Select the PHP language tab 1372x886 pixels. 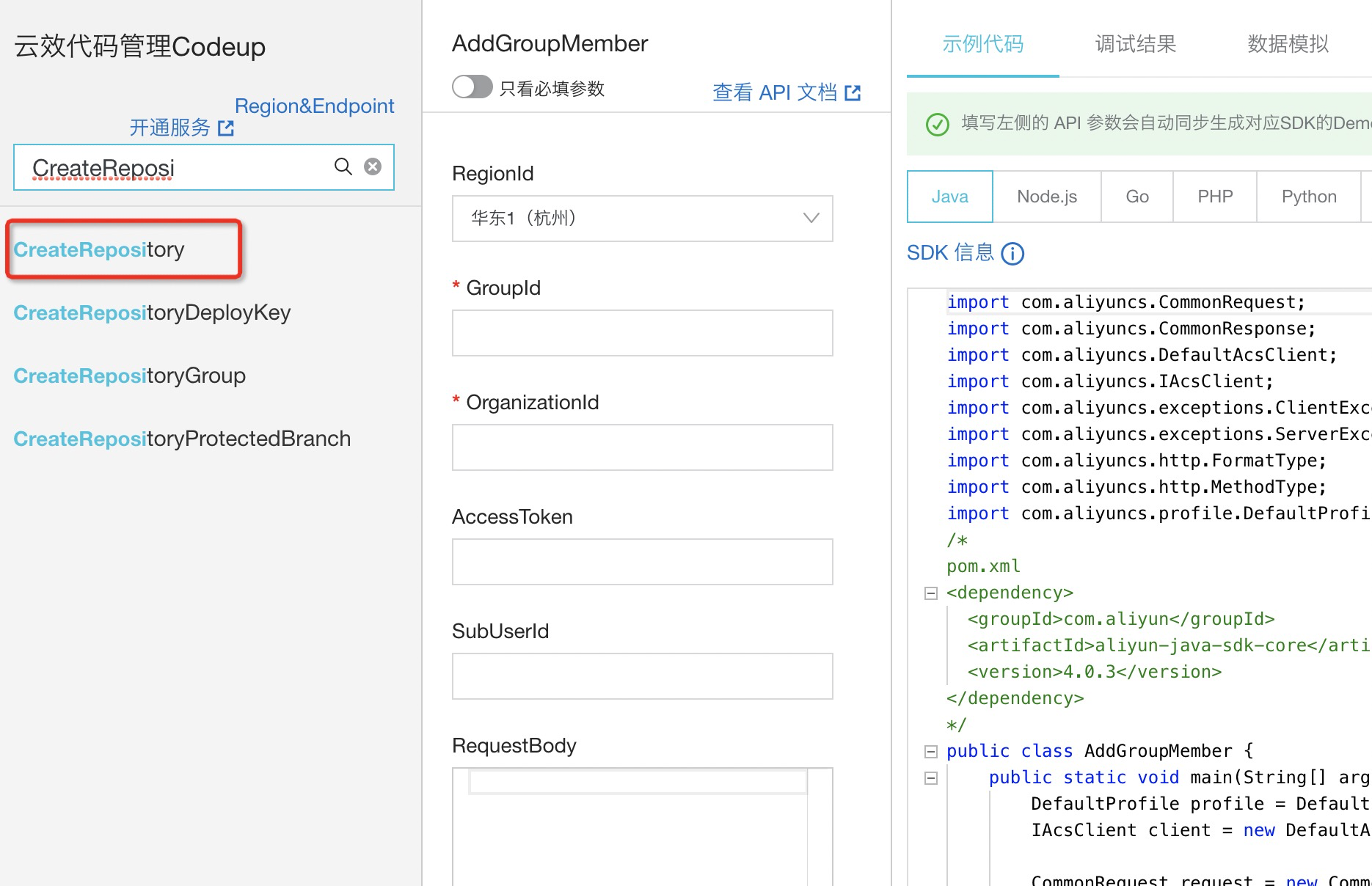1215,197
